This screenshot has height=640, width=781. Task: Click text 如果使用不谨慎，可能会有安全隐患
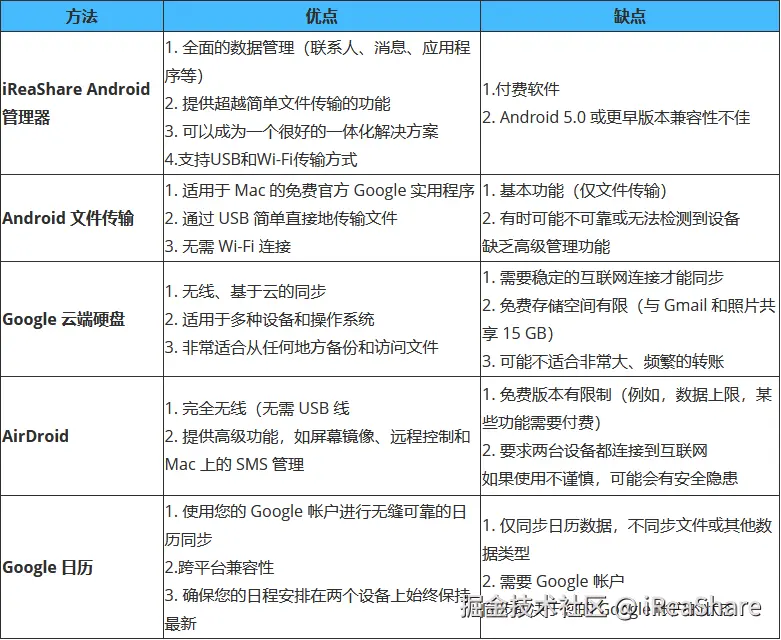click(610, 479)
